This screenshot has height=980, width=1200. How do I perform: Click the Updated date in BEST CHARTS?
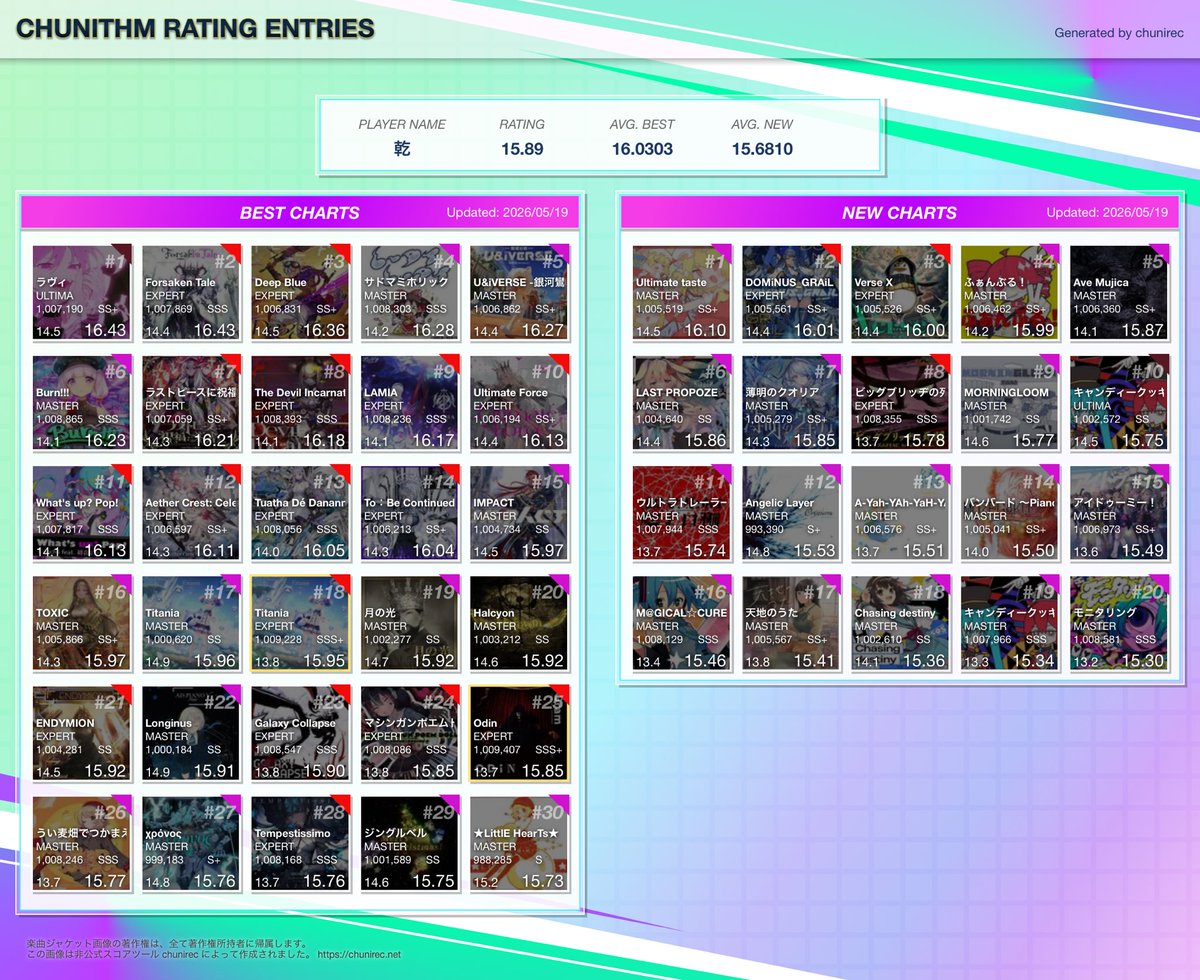tap(507, 212)
